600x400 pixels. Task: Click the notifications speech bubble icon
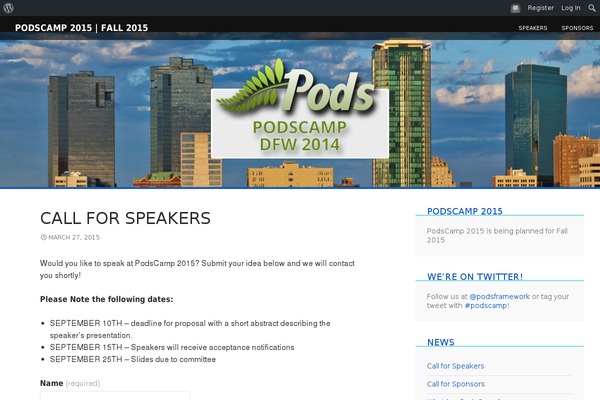click(x=515, y=8)
